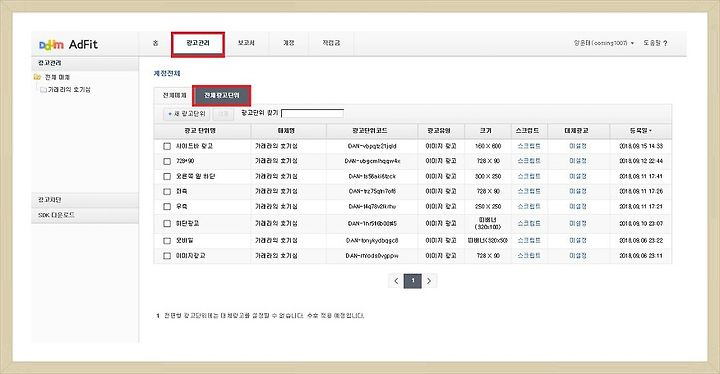The image size is (720, 374).
Task: Go to previous page with left arrow
Action: 396,281
